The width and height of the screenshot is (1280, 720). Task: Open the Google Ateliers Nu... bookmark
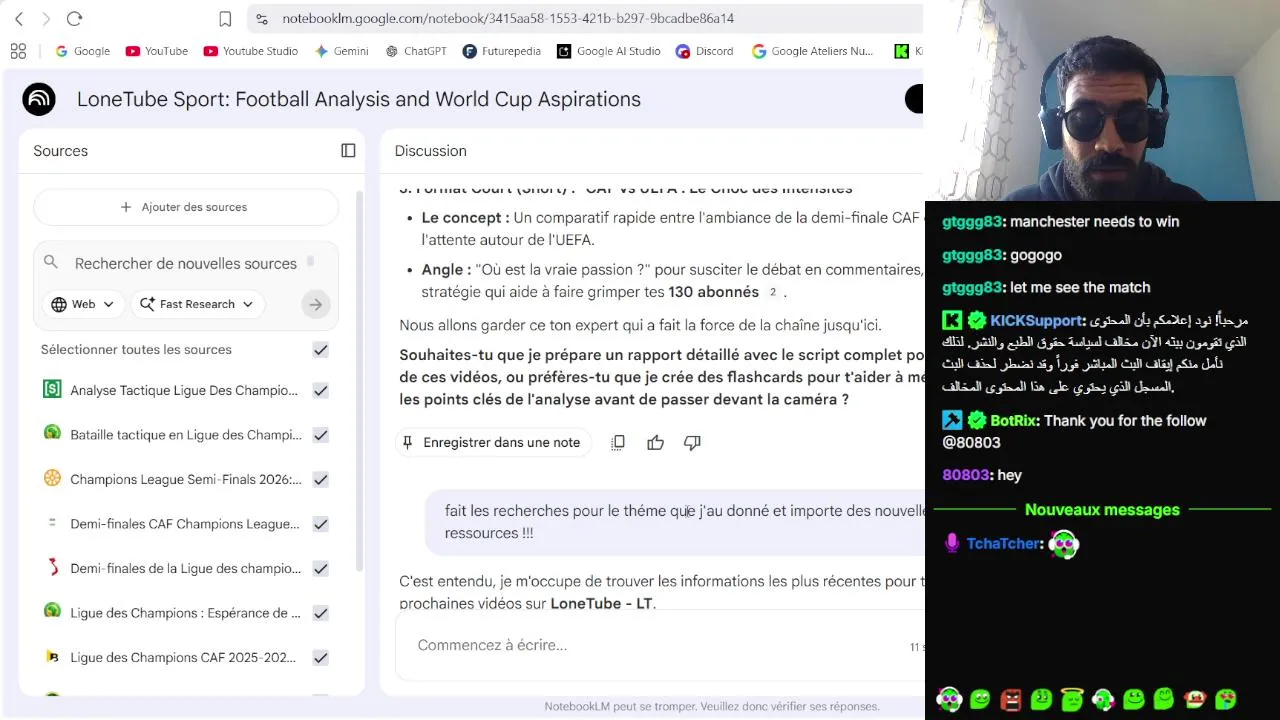click(812, 51)
